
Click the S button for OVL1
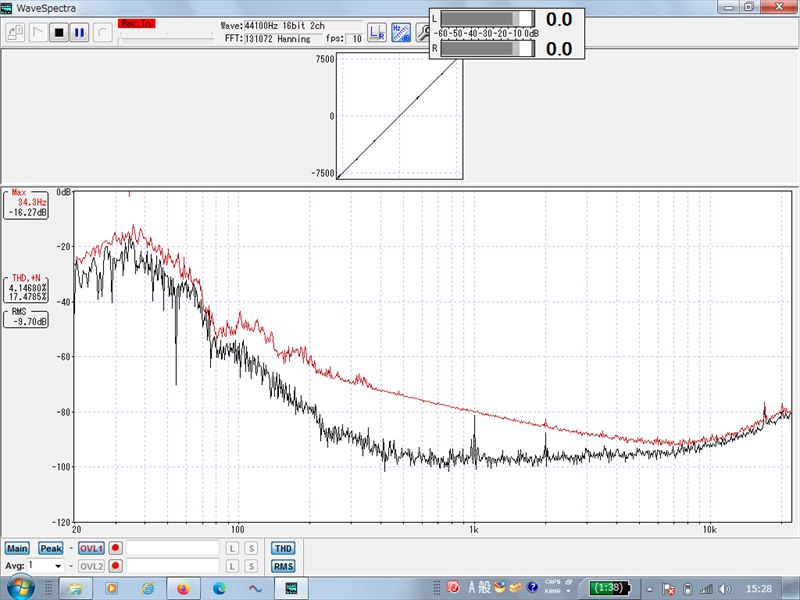tap(251, 548)
